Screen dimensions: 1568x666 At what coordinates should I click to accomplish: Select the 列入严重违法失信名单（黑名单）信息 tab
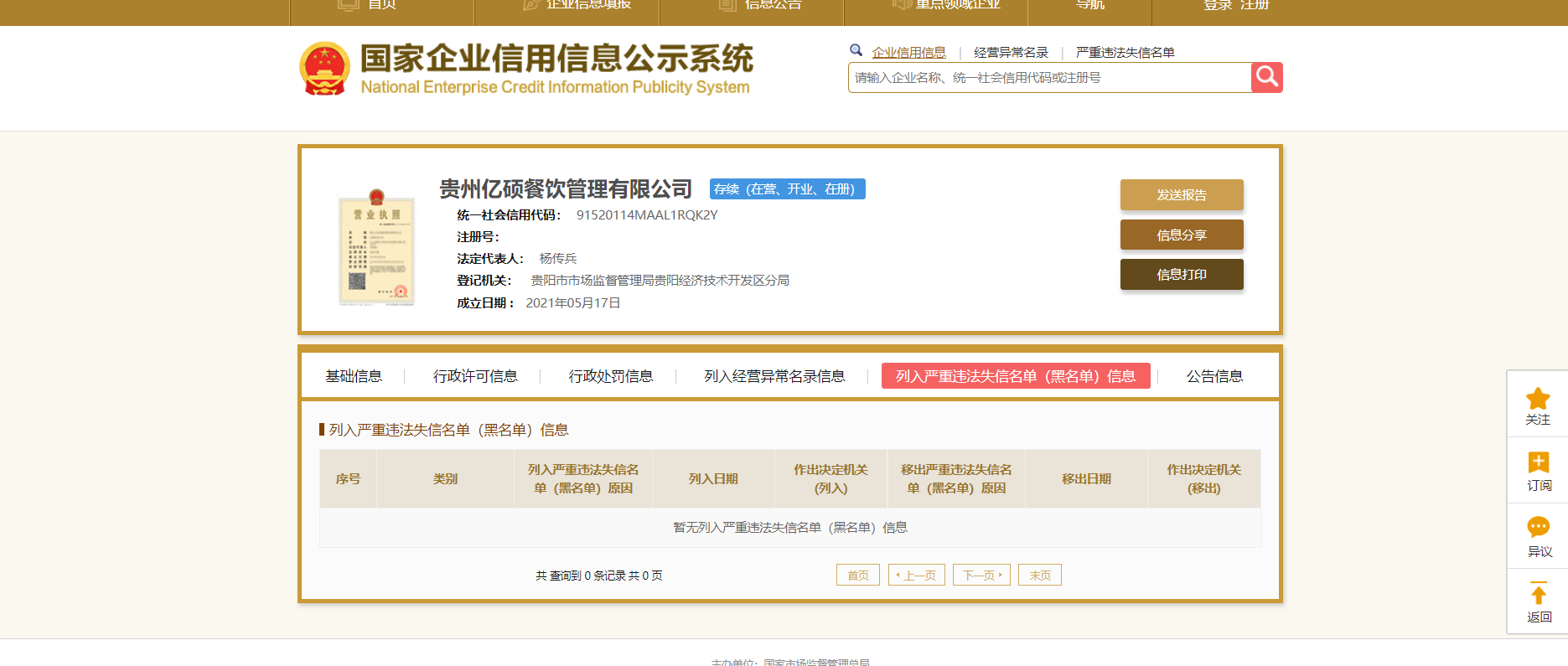1016,376
